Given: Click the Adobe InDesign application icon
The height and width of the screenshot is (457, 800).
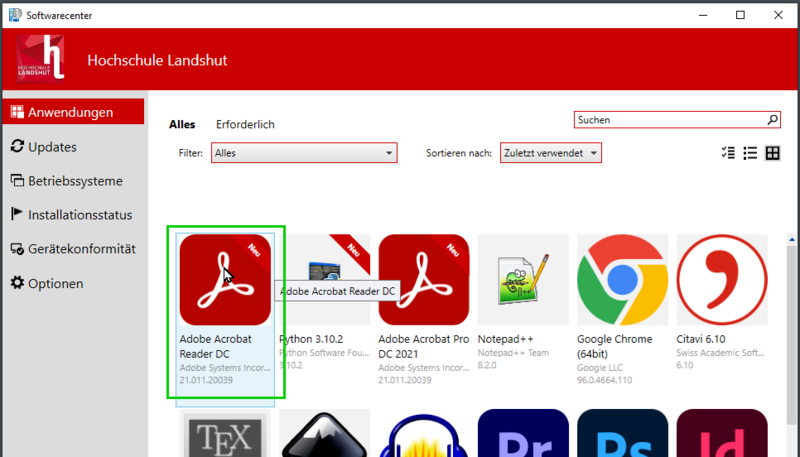Looking at the screenshot, I should (x=721, y=436).
